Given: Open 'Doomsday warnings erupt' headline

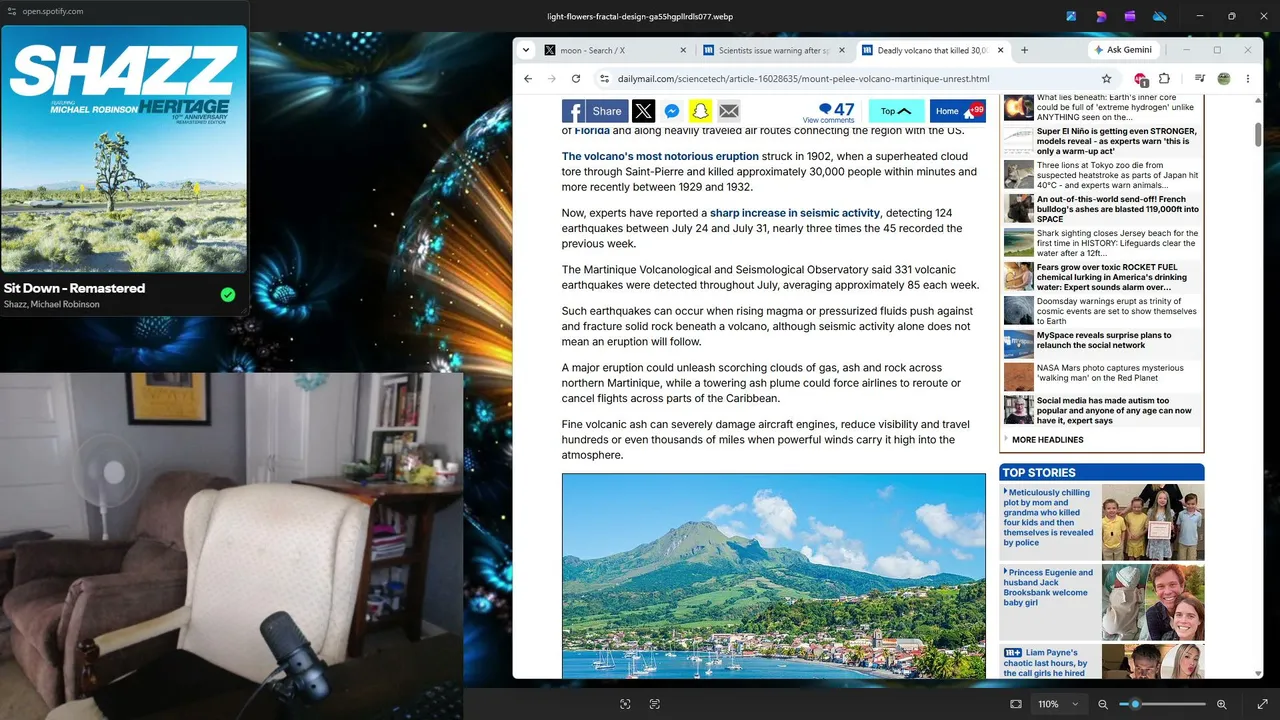Looking at the screenshot, I should (1117, 312).
